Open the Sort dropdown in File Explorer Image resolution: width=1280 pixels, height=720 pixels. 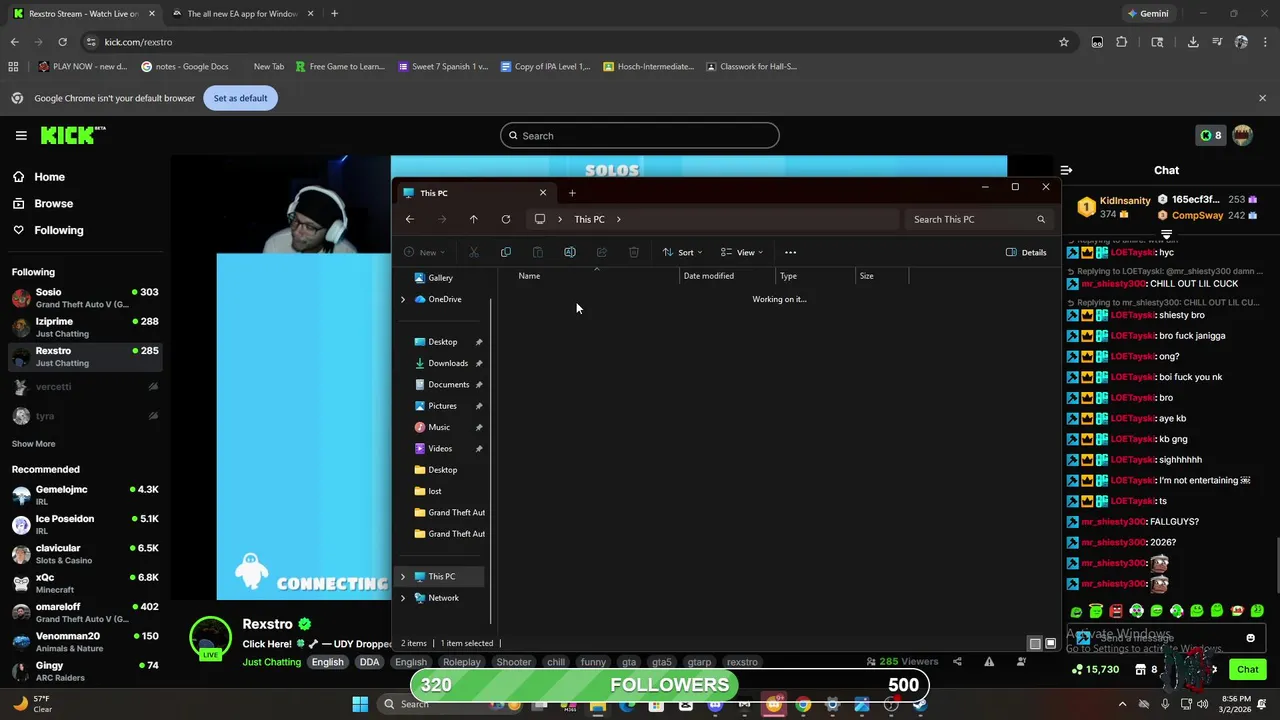[682, 252]
